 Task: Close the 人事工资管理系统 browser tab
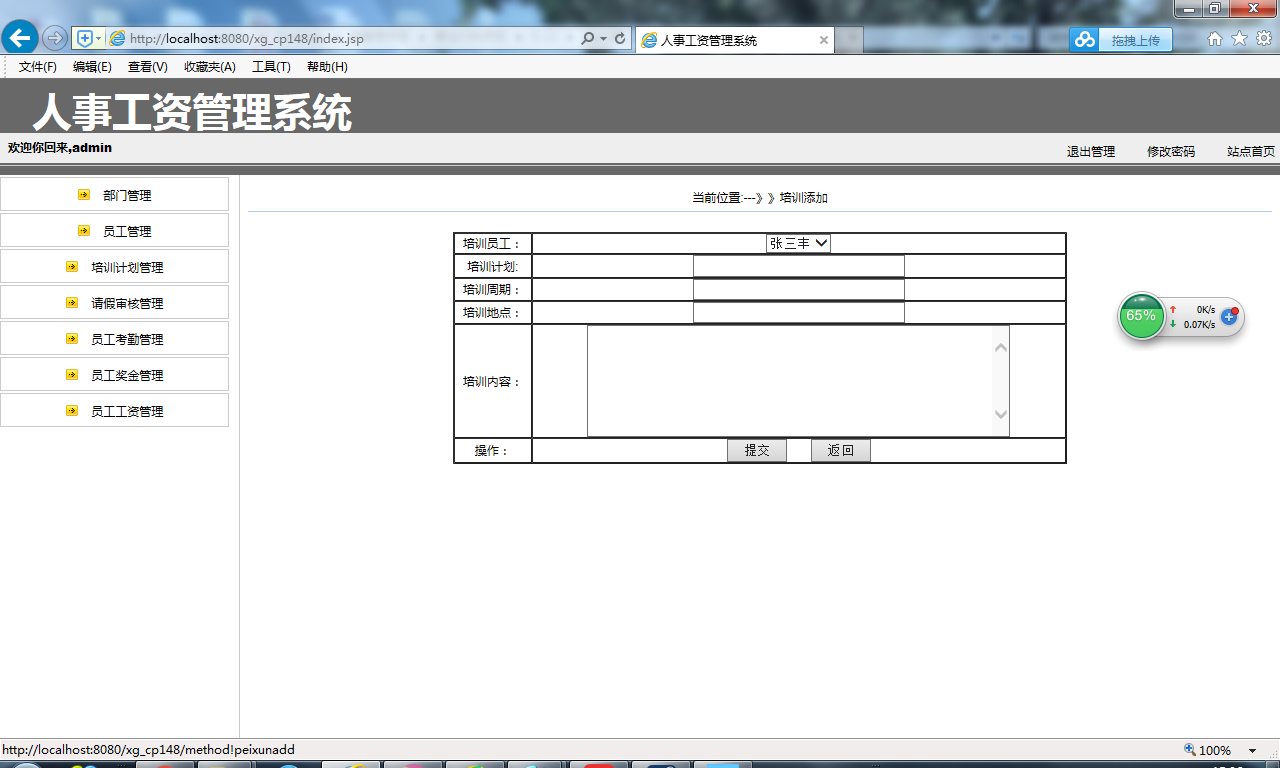(824, 41)
